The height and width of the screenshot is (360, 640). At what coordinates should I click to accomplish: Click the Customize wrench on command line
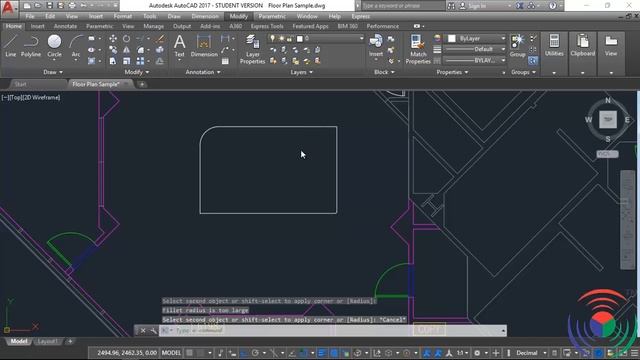(153, 331)
